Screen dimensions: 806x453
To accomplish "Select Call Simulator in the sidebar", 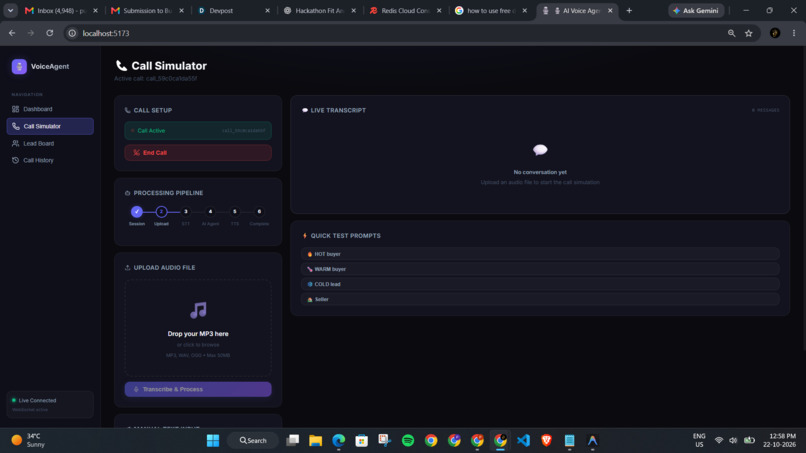I will point(50,126).
